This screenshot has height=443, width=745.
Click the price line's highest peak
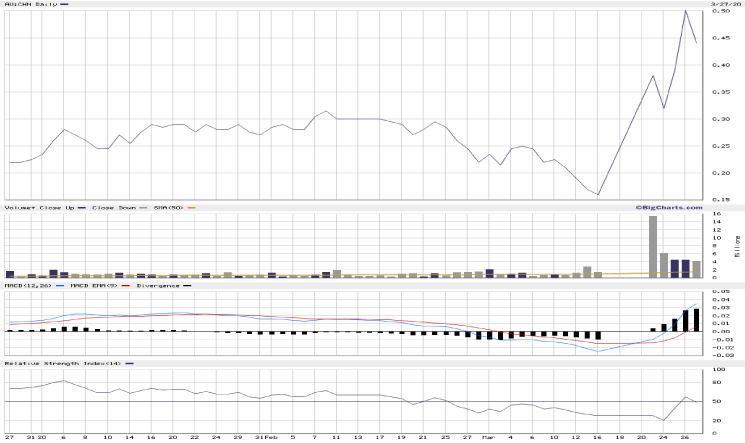tap(685, 11)
